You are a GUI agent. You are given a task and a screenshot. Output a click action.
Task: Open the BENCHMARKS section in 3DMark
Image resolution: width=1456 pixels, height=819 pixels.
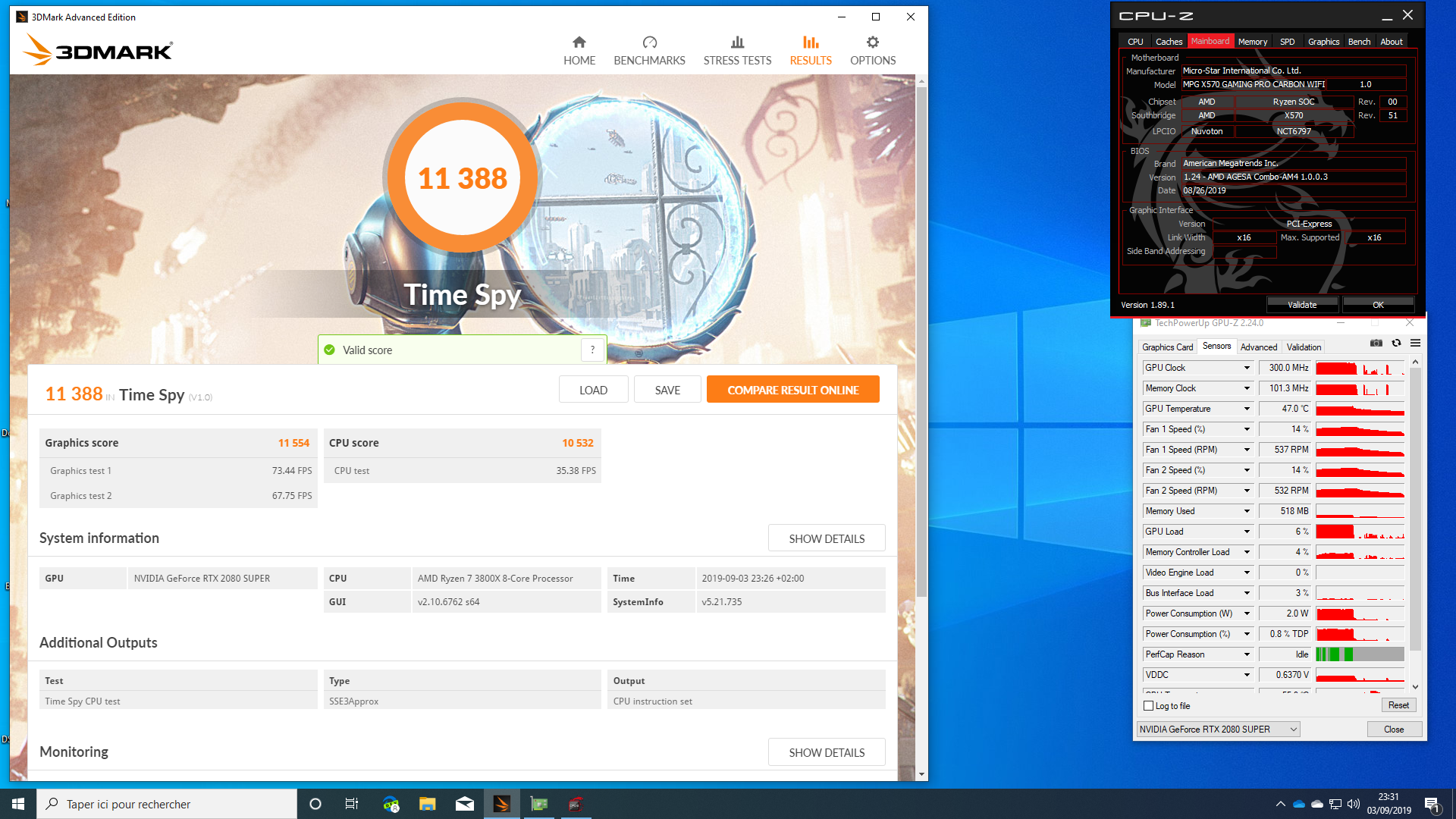(x=649, y=51)
